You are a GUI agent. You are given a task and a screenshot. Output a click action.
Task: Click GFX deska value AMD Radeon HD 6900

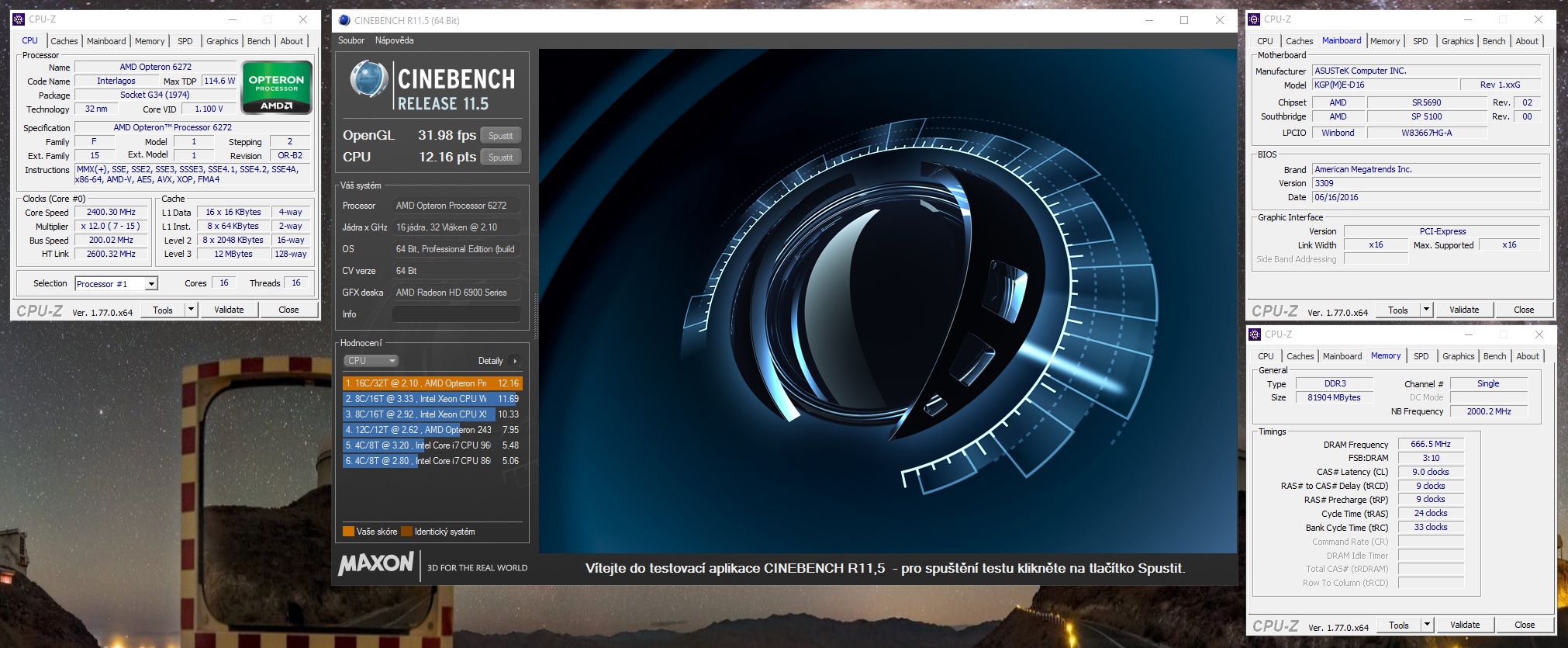coord(456,293)
